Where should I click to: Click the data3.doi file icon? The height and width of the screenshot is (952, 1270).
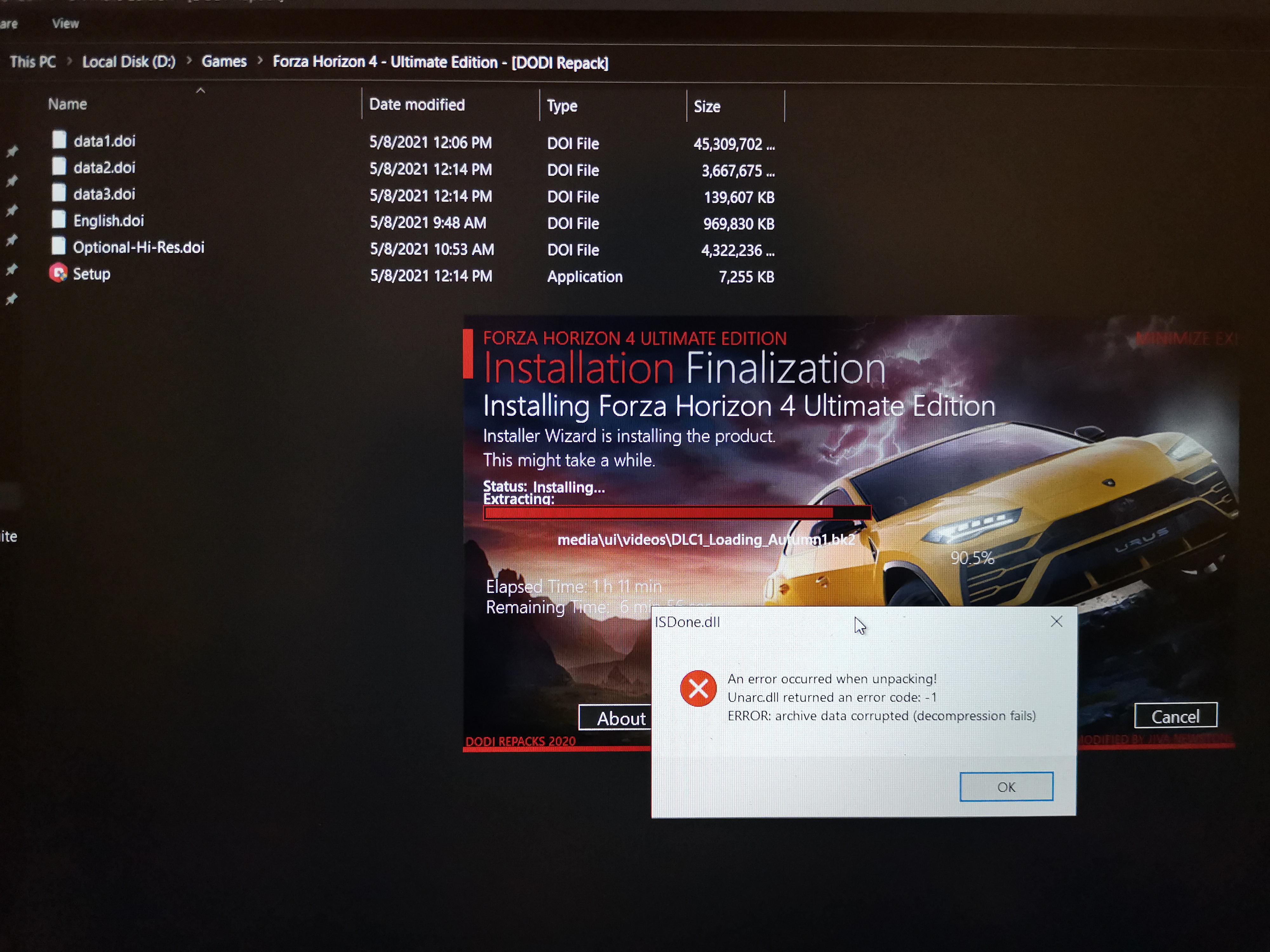click(58, 193)
